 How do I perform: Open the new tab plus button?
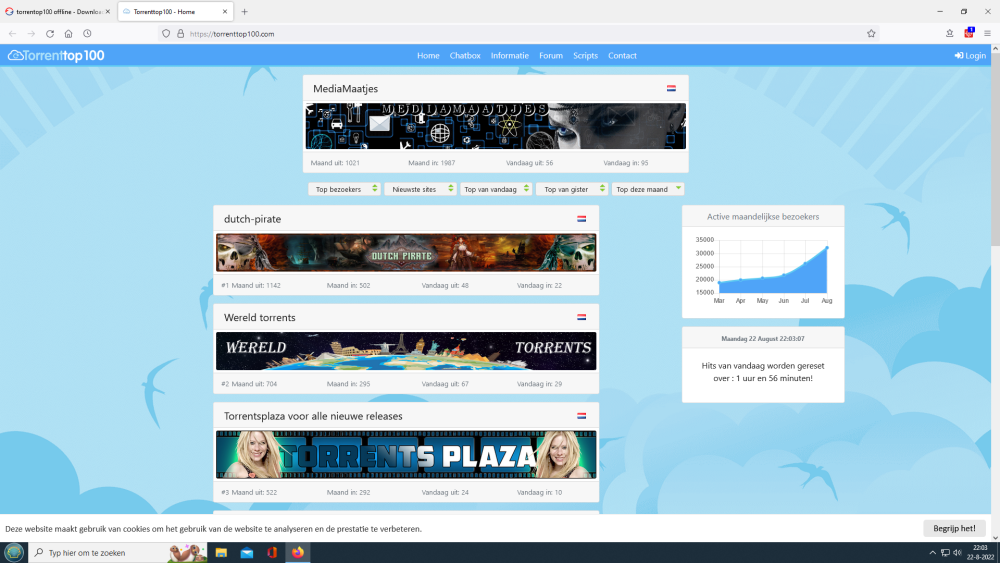pyautogui.click(x=244, y=12)
